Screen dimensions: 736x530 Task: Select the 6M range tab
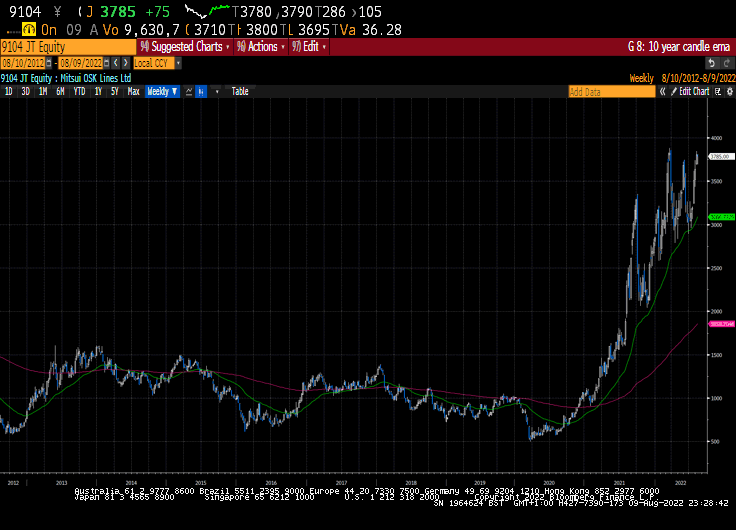(60, 92)
